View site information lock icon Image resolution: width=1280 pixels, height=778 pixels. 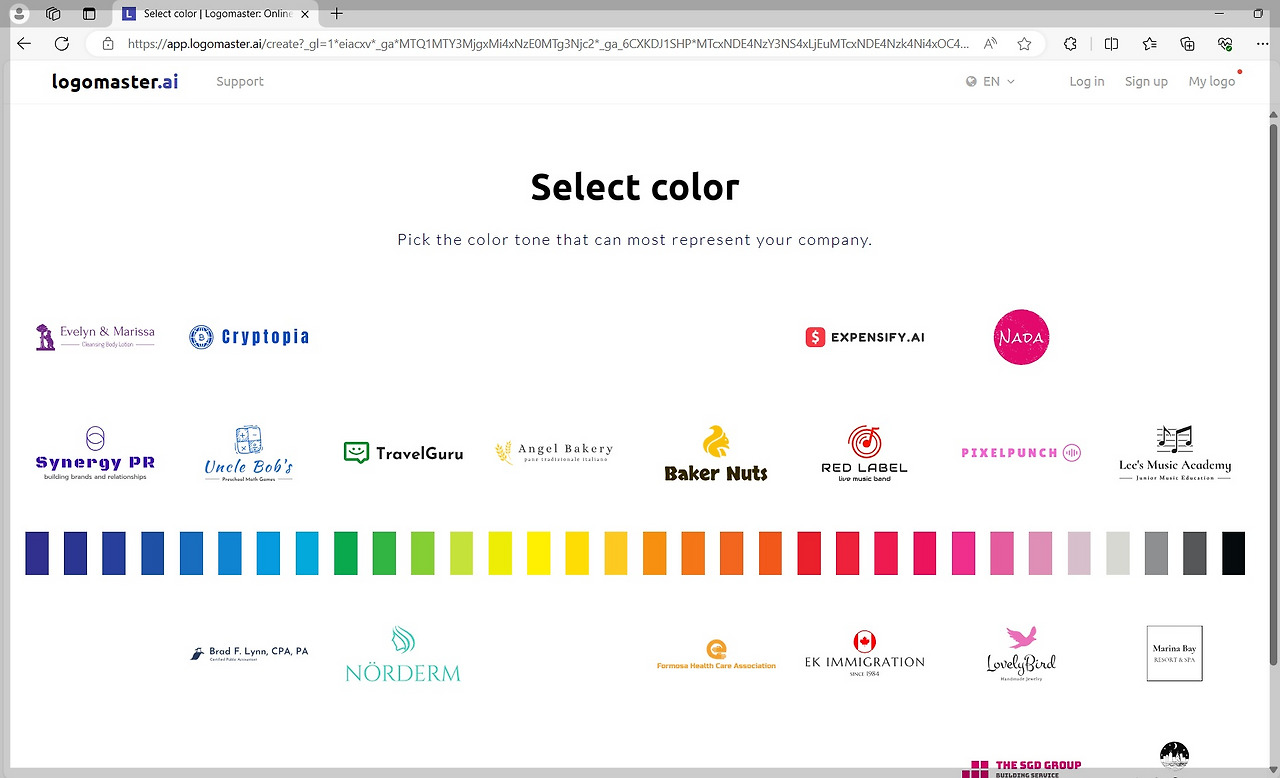(x=108, y=44)
